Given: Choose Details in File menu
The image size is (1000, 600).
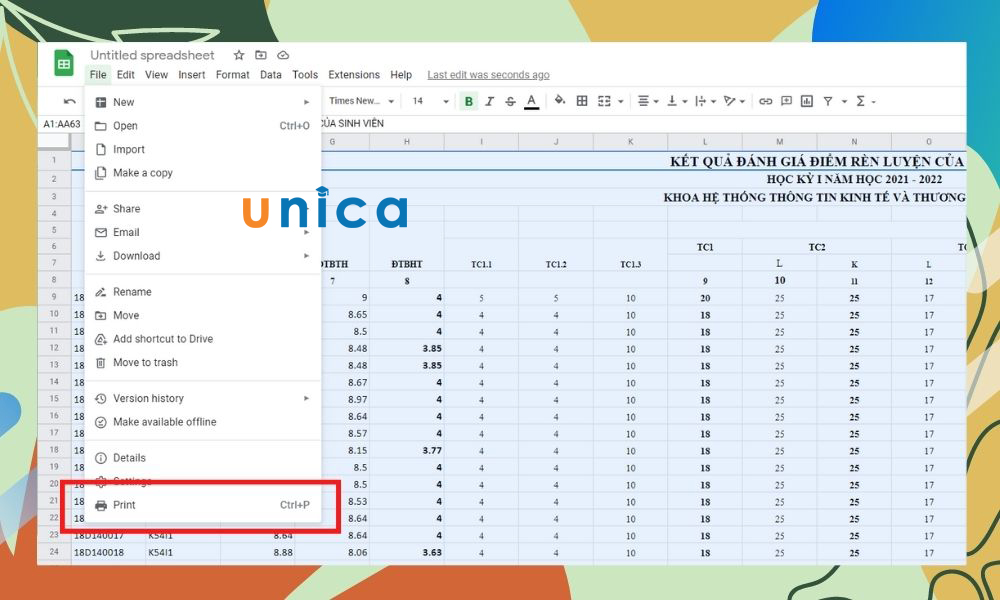Looking at the screenshot, I should [203, 458].
